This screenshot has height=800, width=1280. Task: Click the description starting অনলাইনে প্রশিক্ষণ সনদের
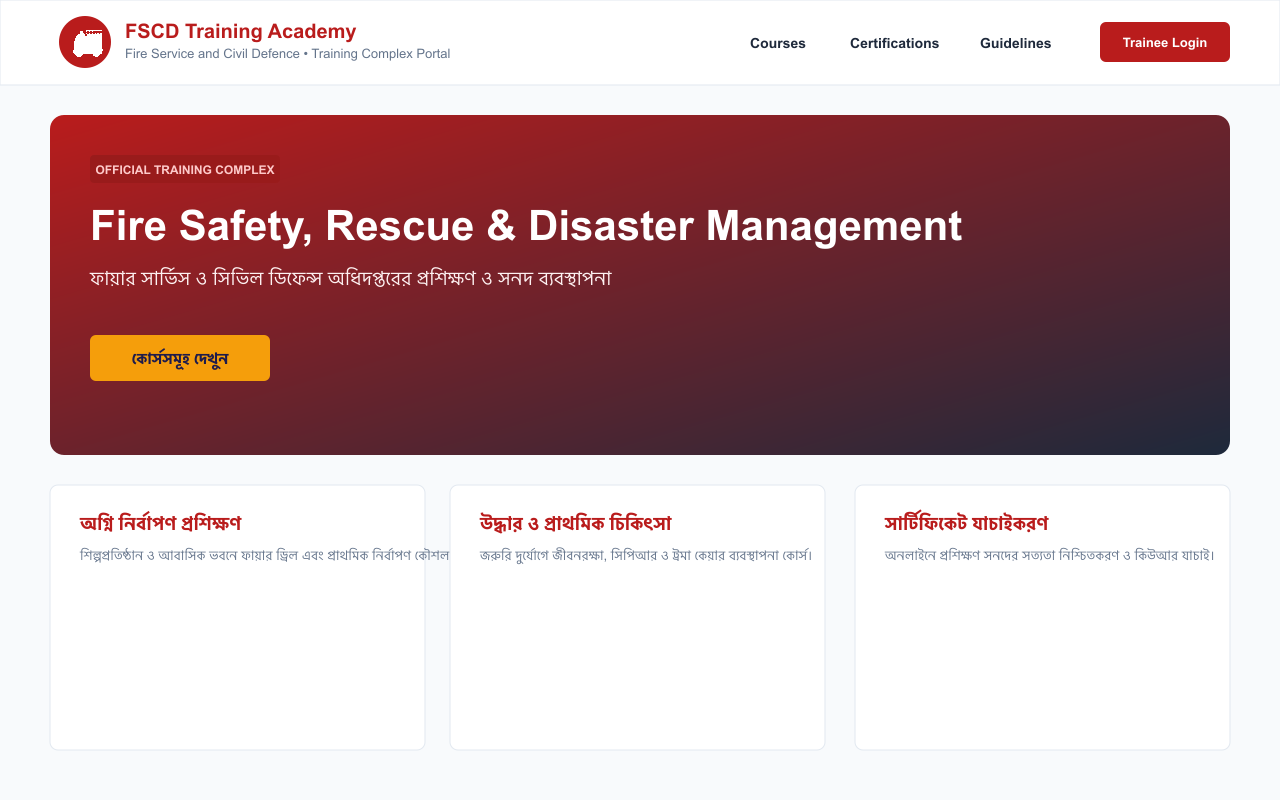[1050, 555]
